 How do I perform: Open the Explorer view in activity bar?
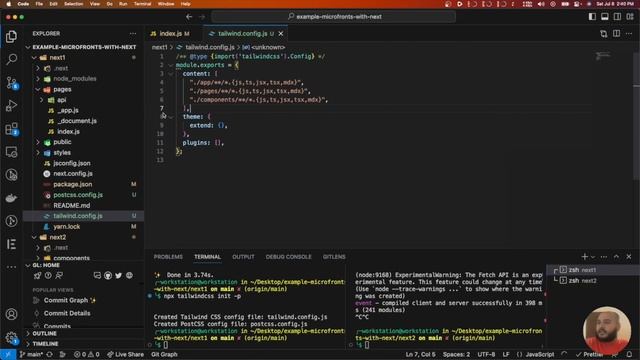[11, 37]
